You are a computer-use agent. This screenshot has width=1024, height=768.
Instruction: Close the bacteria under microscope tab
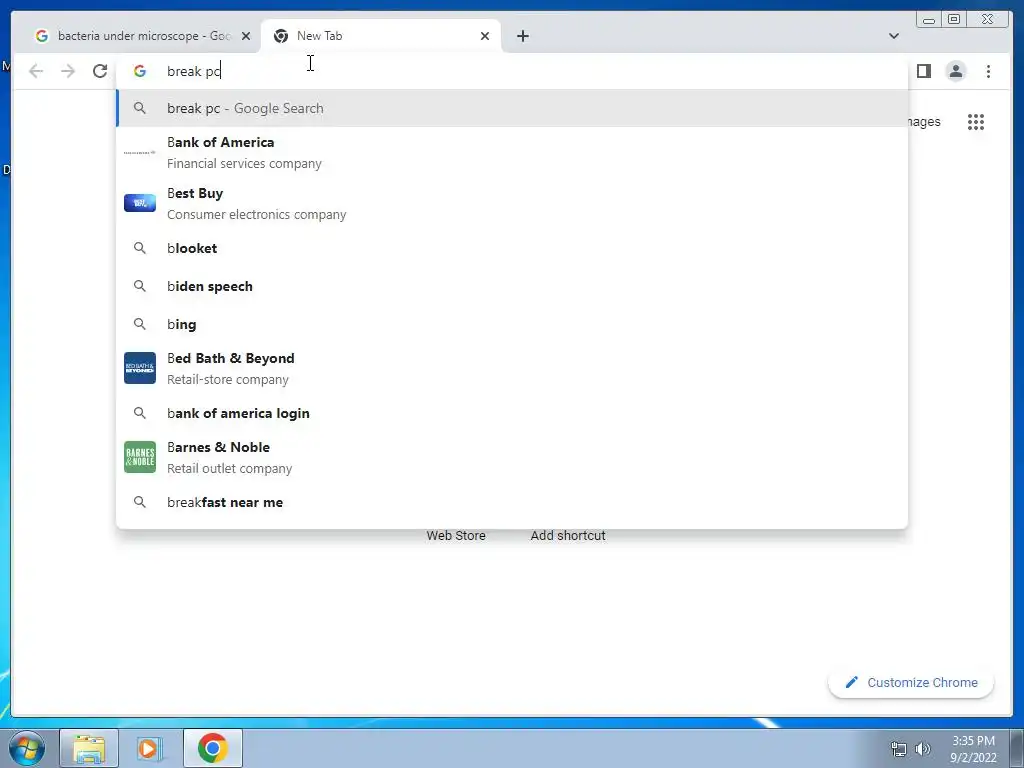(x=246, y=36)
